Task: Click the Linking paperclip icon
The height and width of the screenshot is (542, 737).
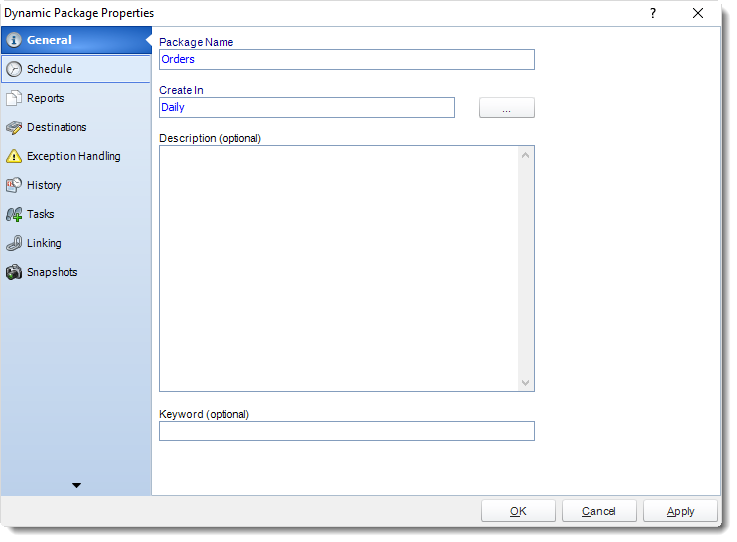Action: 14,244
